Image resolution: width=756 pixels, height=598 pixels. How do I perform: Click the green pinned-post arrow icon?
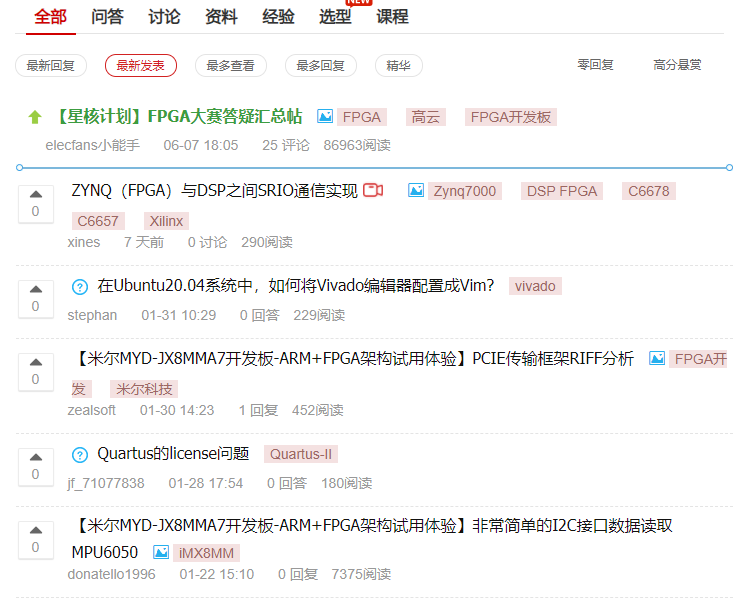(35, 117)
